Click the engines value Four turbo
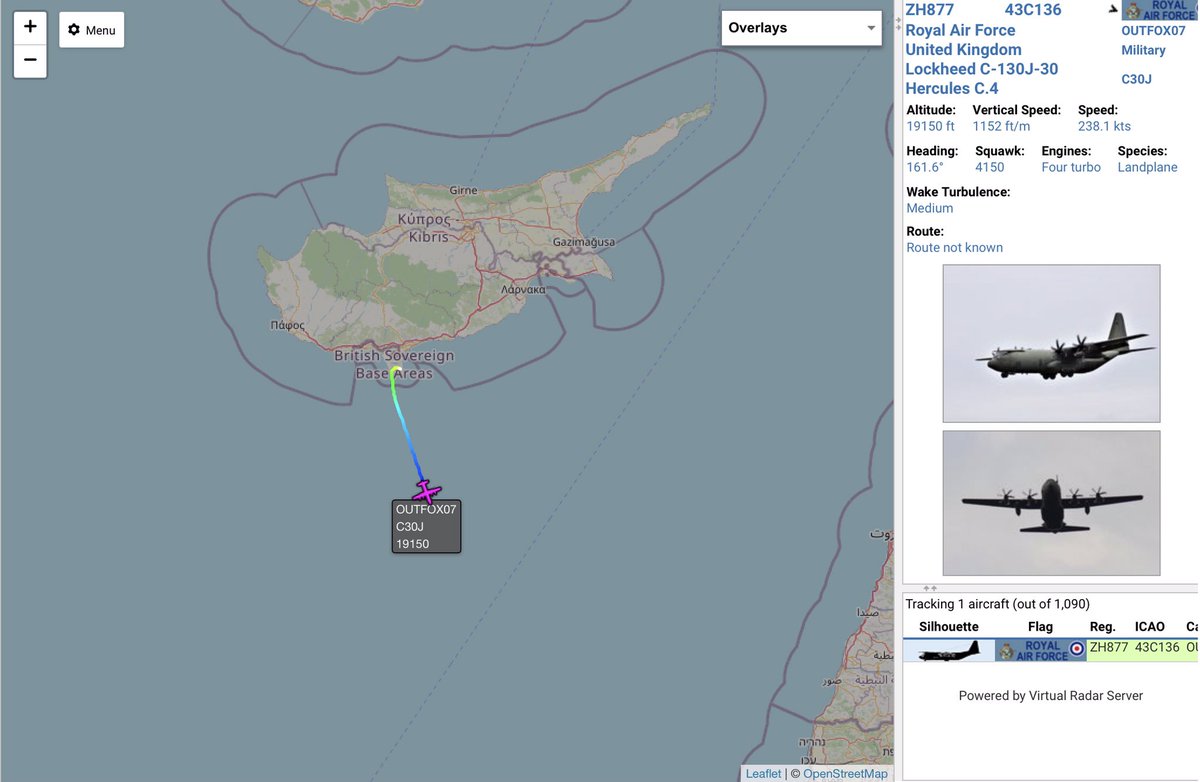Image resolution: width=1200 pixels, height=782 pixels. [1072, 167]
